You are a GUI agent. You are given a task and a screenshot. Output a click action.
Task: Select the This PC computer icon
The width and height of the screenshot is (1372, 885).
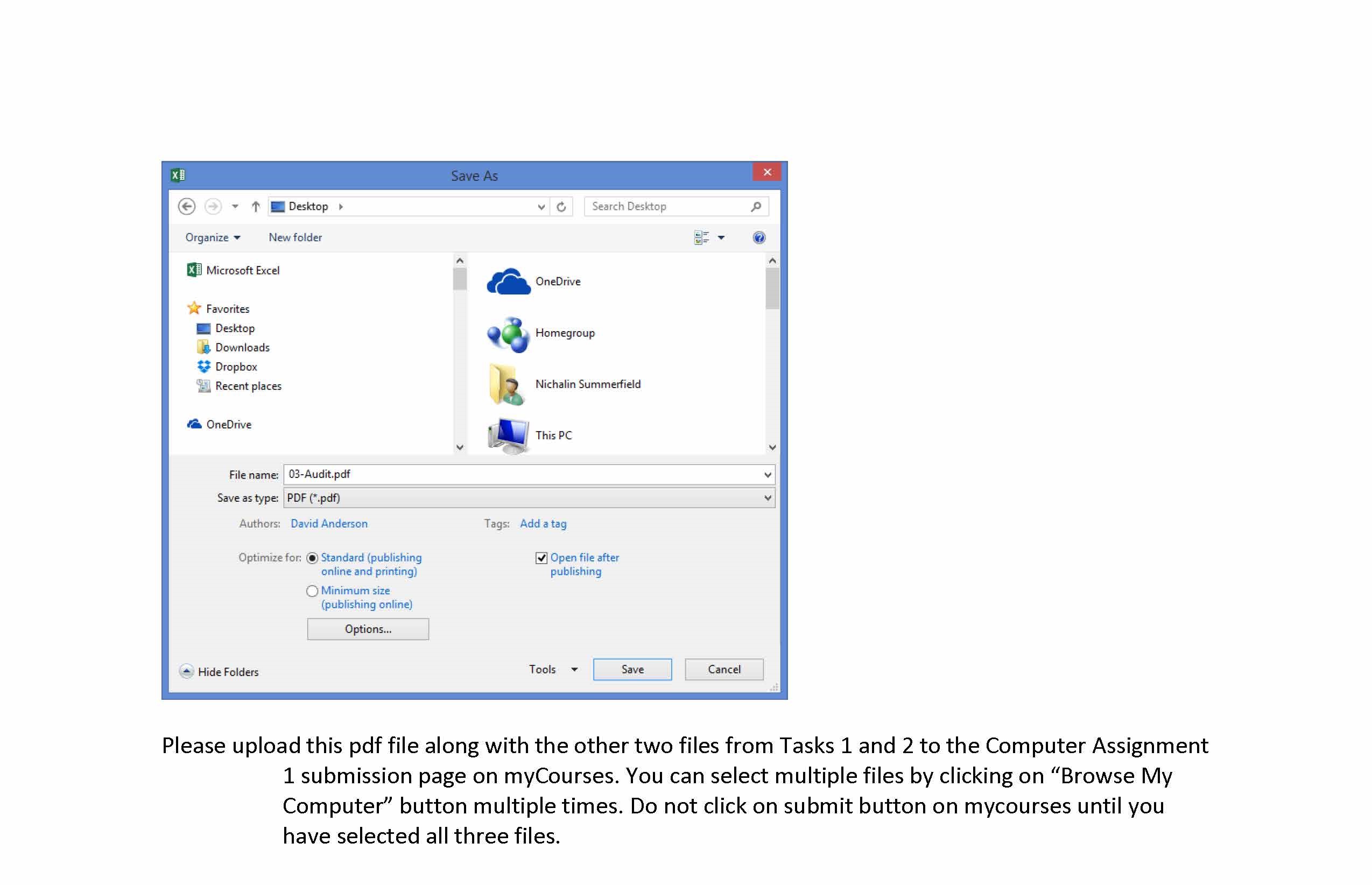pos(508,436)
